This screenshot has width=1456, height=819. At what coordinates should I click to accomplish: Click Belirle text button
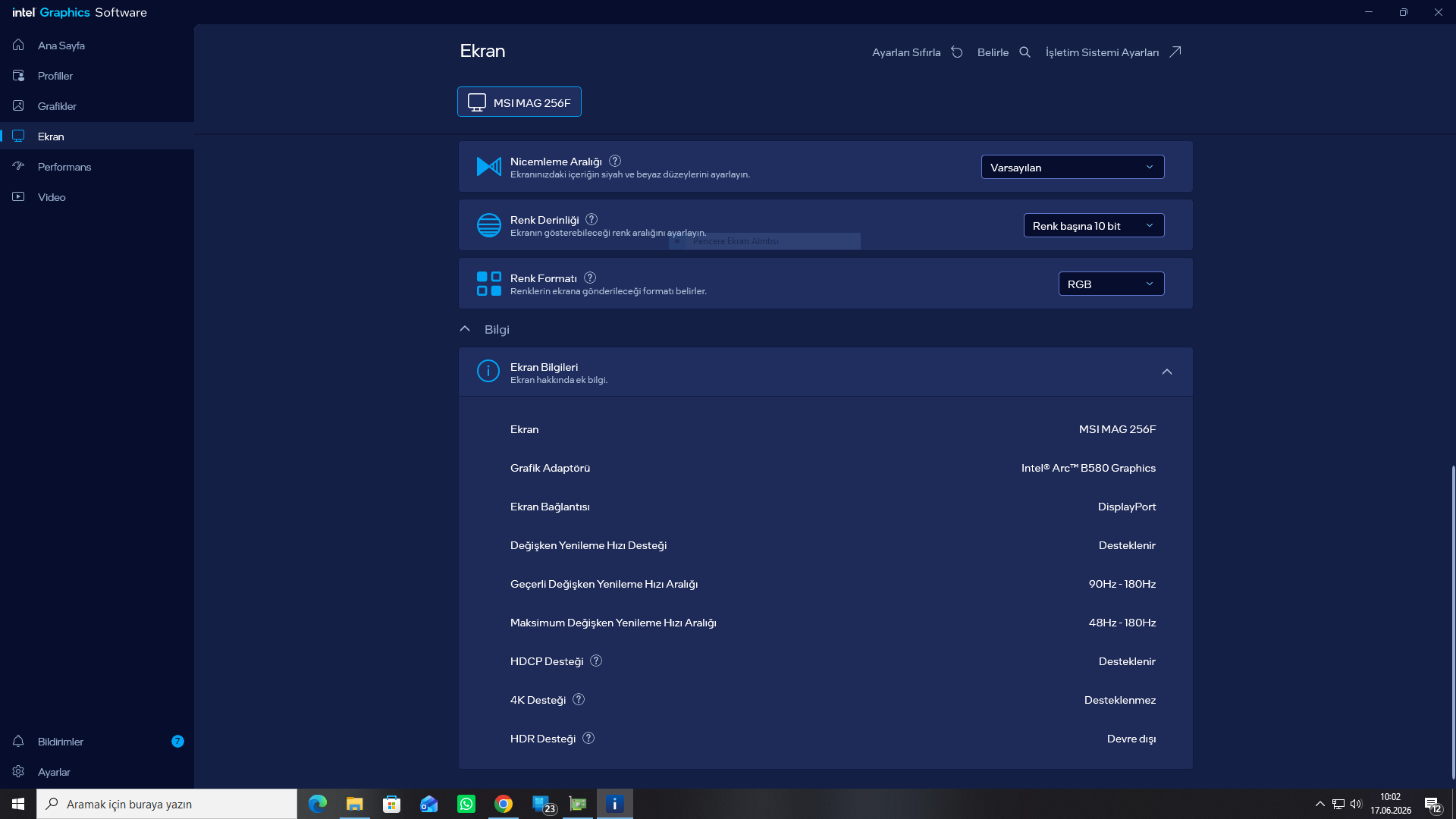click(x=993, y=52)
